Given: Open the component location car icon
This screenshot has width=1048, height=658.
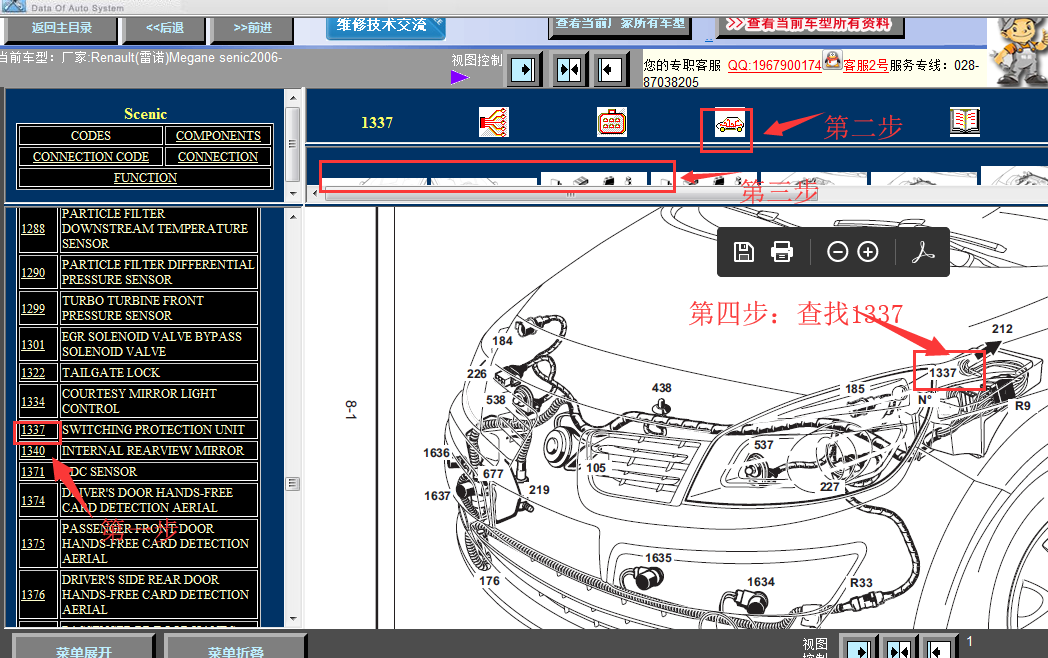Looking at the screenshot, I should (x=729, y=124).
